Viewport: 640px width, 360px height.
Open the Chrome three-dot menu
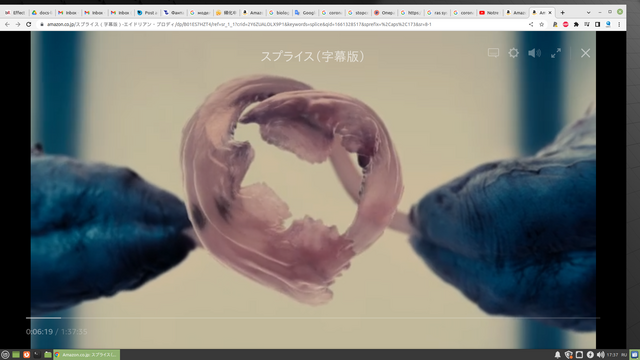click(619, 24)
